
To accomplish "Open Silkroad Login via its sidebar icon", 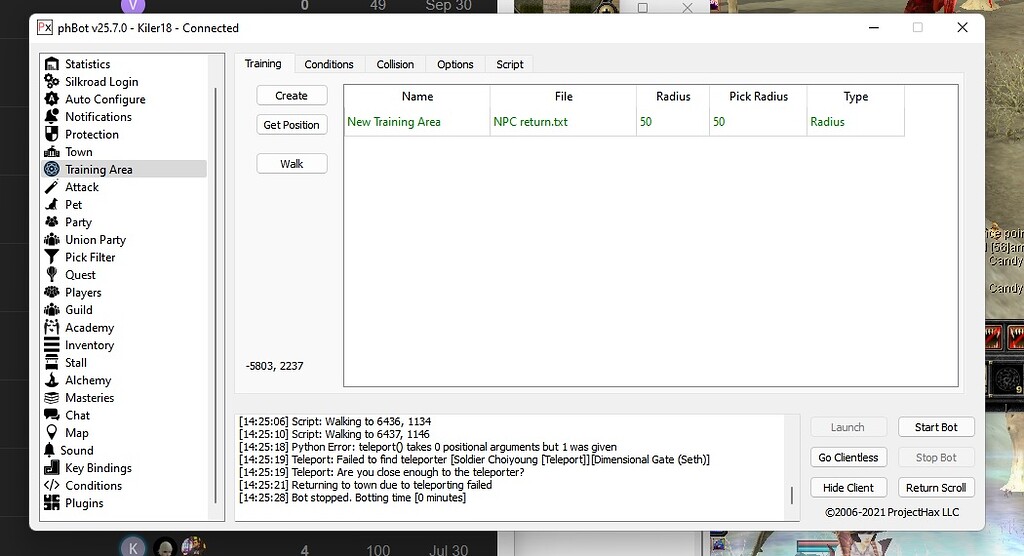I will coord(52,82).
